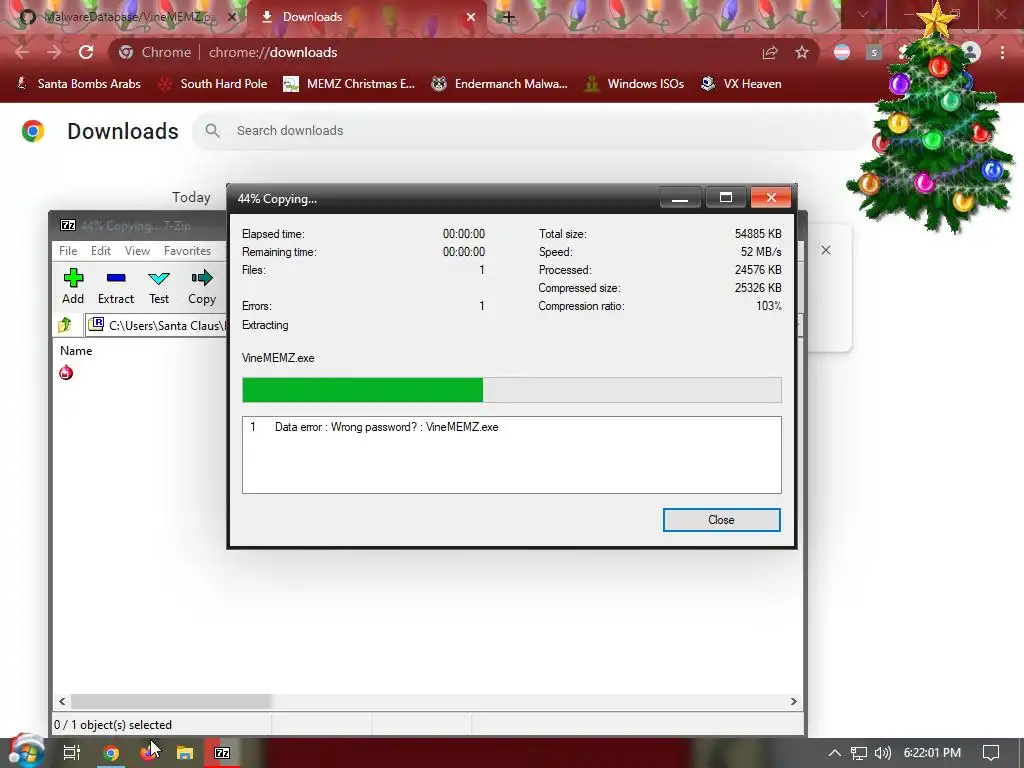Click the volume speaker tray icon
The image size is (1024, 768).
pyautogui.click(x=882, y=753)
